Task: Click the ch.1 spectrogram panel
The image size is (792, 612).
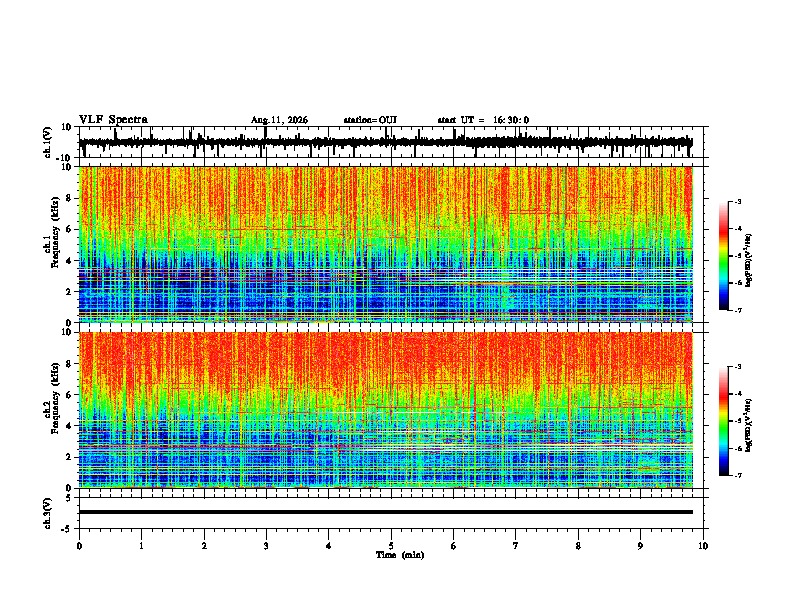Action: [385, 244]
